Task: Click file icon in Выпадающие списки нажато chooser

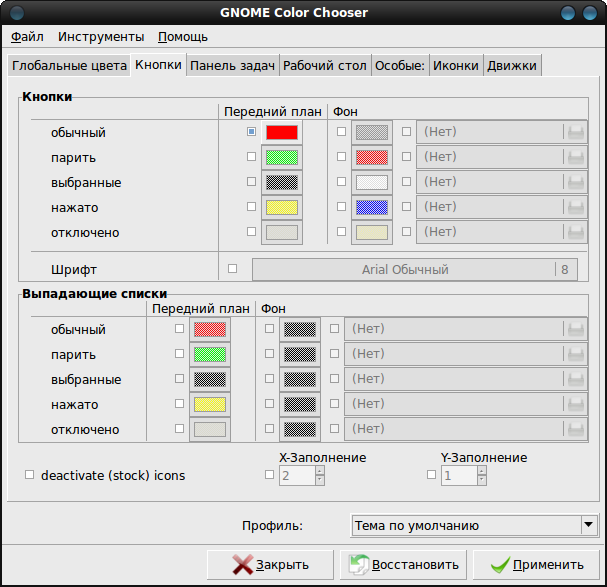Action: click(576, 404)
